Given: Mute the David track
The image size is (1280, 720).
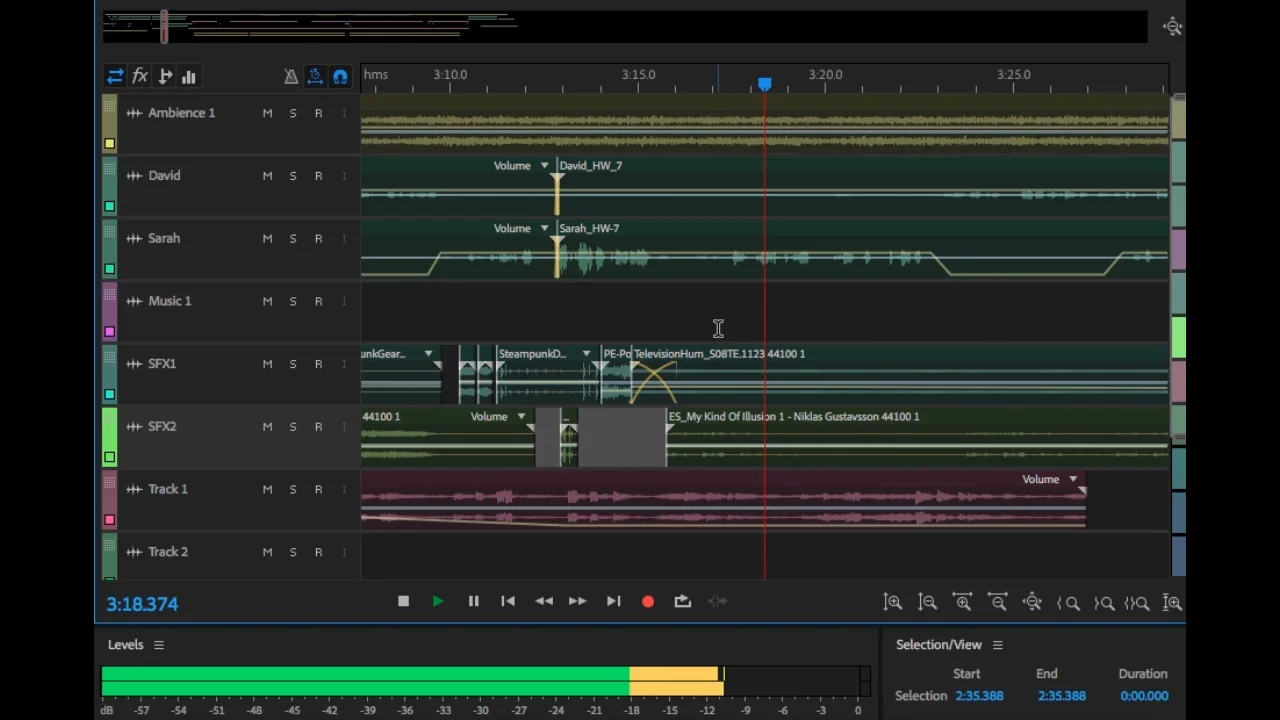Looking at the screenshot, I should click(267, 176).
